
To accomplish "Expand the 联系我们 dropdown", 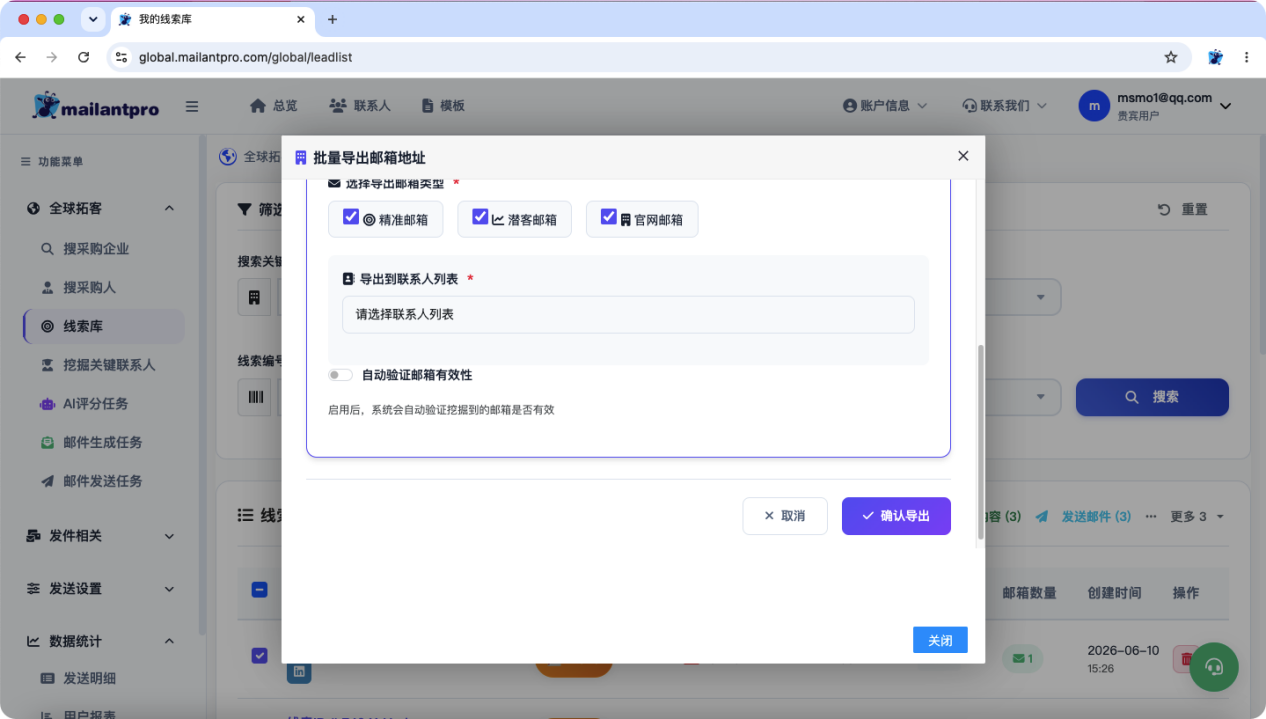I will pyautogui.click(x=1004, y=105).
